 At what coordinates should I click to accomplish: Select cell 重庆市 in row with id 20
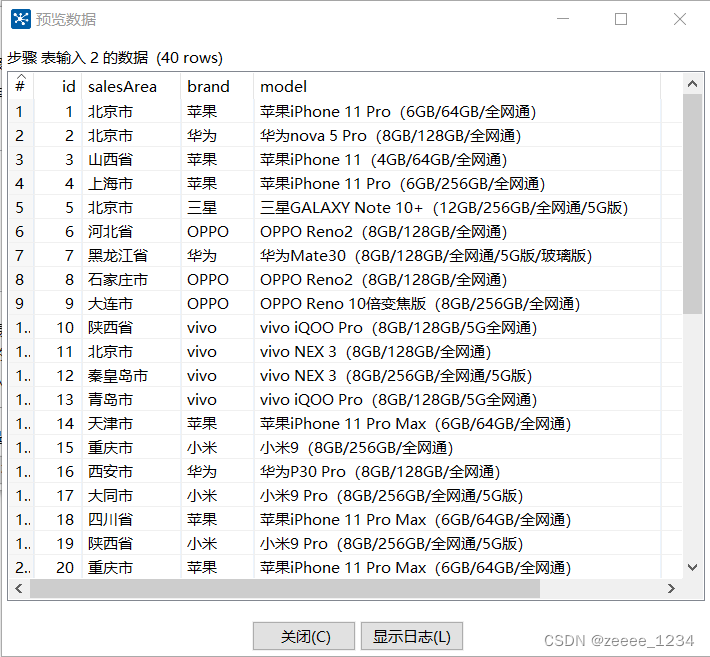point(131,567)
